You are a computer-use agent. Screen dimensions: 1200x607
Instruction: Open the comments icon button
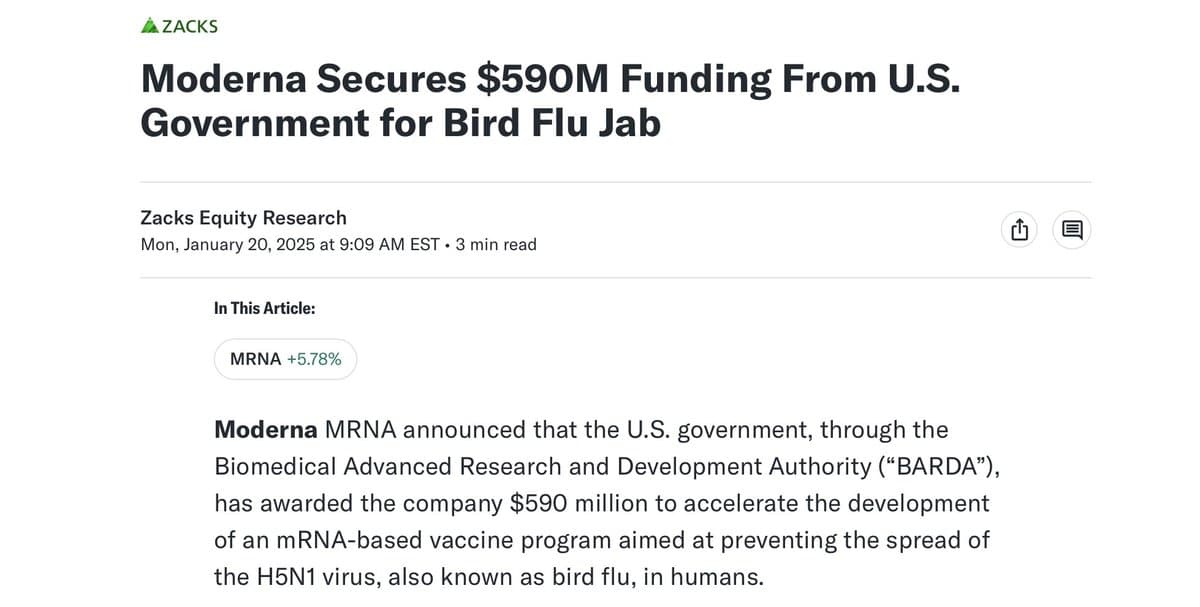pos(1072,230)
